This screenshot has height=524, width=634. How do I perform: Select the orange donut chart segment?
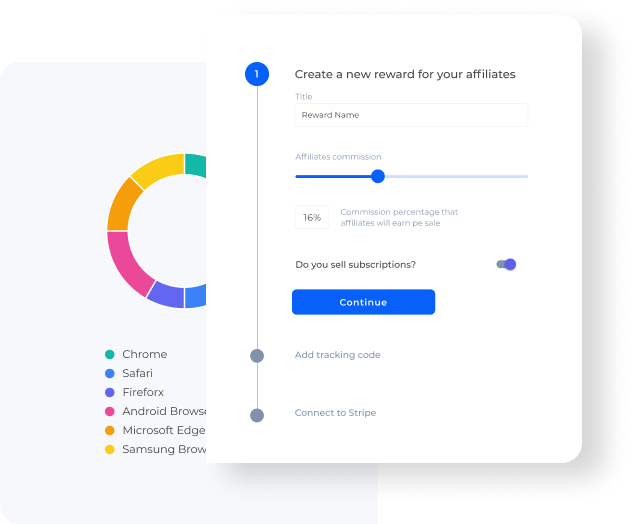(x=122, y=202)
